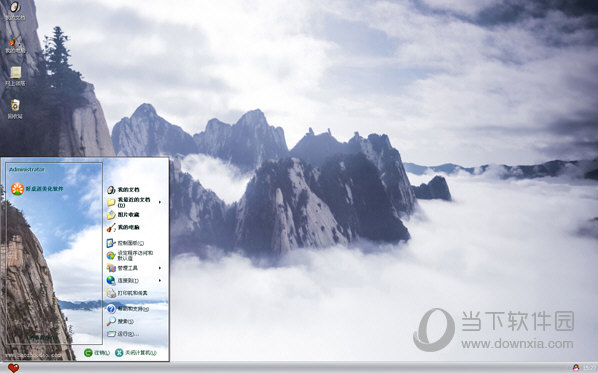The height and width of the screenshot is (373, 598).
Task: Open the guitar 我的电脑 desktop icon
Action: (15, 43)
